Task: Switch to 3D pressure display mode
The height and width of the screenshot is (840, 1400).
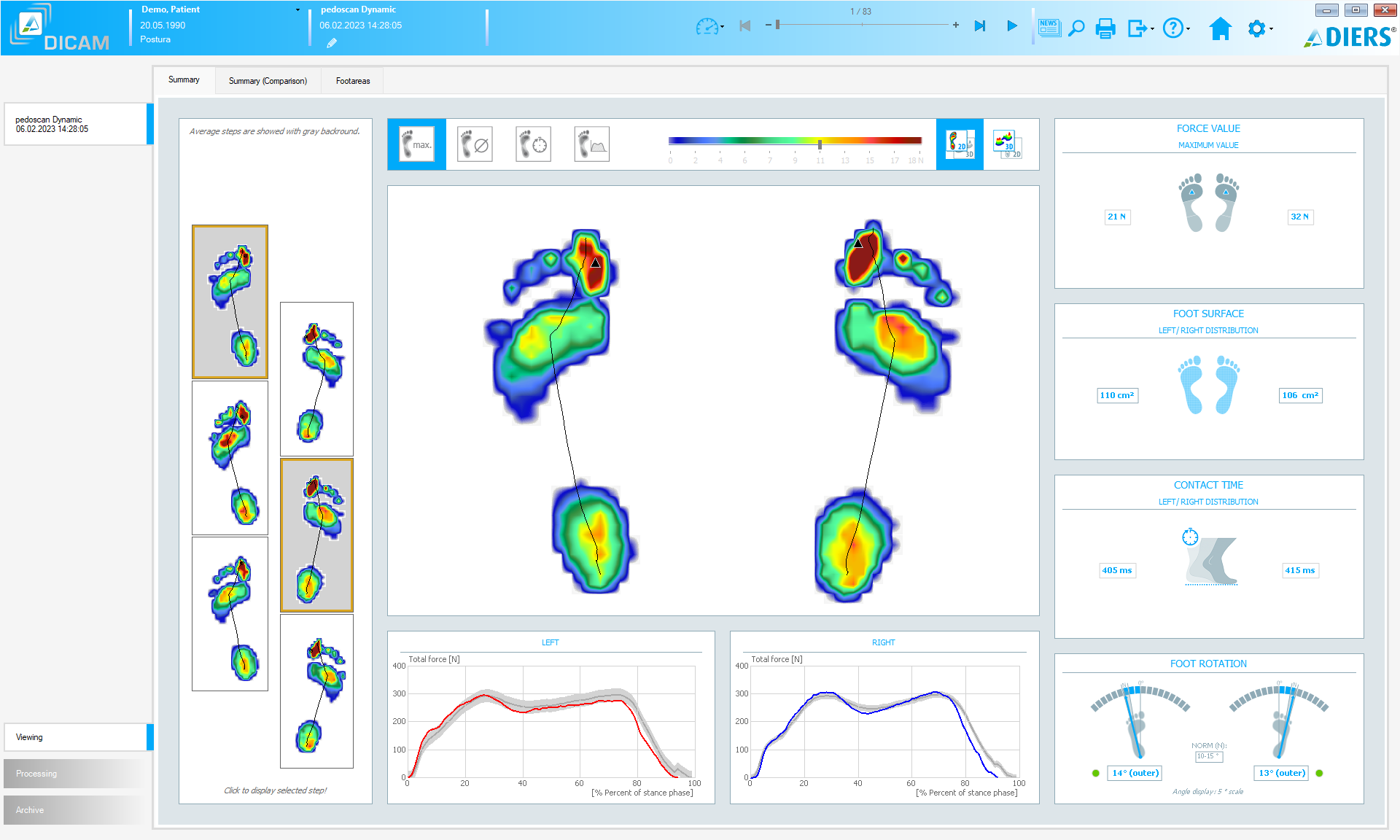Action: tap(1008, 144)
